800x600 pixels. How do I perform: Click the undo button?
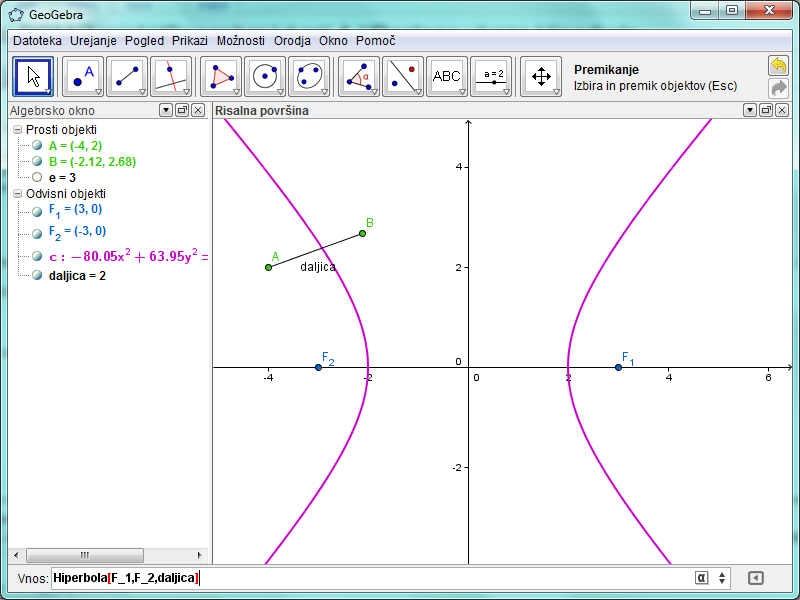pyautogui.click(x=778, y=65)
